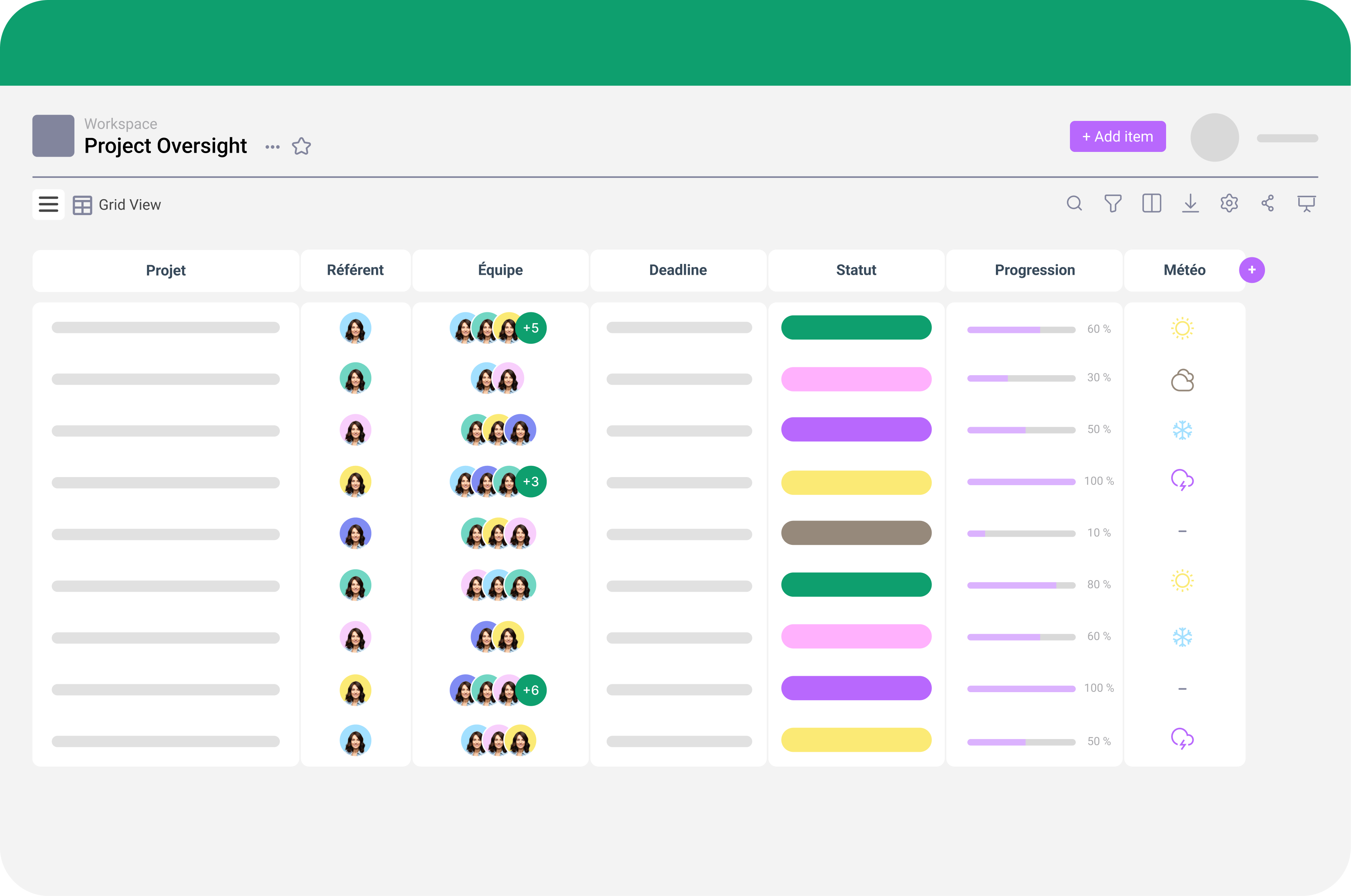Open the hamburger menu button

point(48,204)
